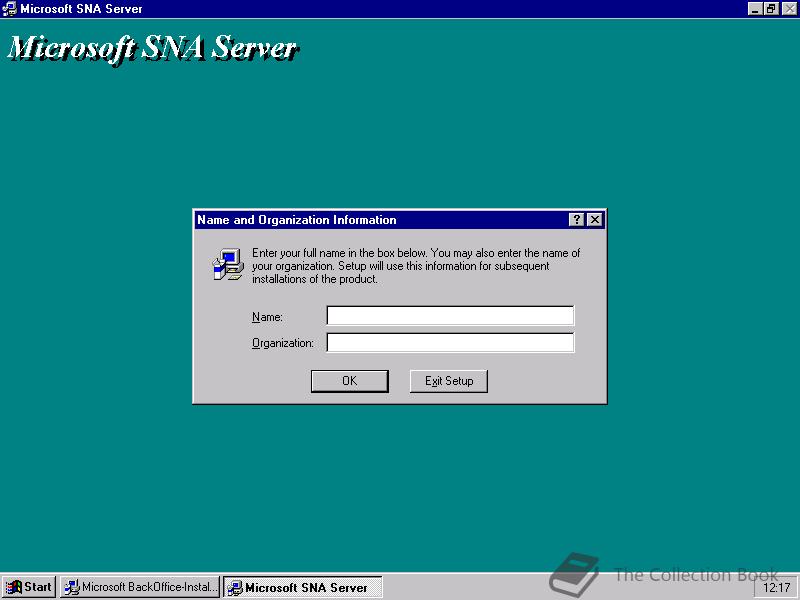The height and width of the screenshot is (600, 800).
Task: Click the Organization input field
Action: pos(450,342)
